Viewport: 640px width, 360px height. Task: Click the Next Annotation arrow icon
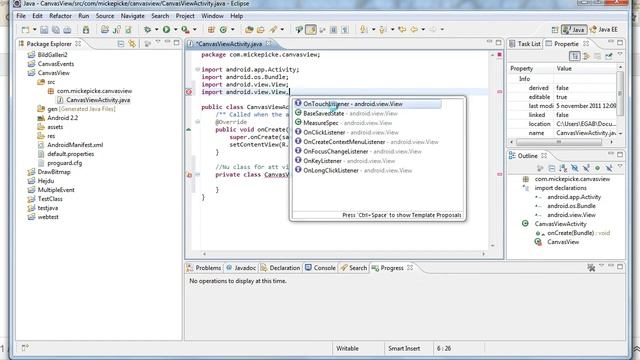[x=363, y=29]
